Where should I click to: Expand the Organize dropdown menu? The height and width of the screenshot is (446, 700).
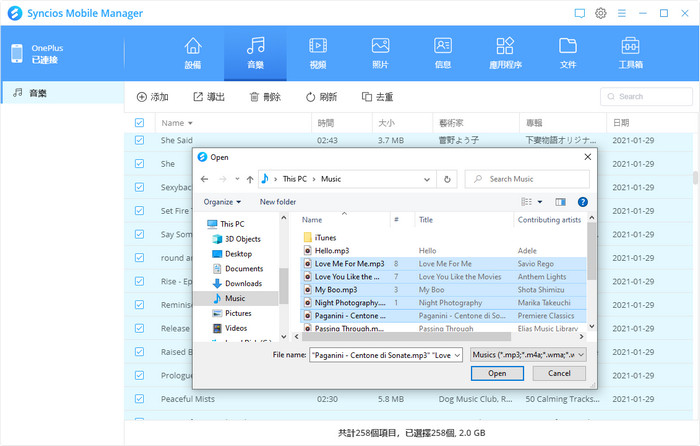[222, 201]
